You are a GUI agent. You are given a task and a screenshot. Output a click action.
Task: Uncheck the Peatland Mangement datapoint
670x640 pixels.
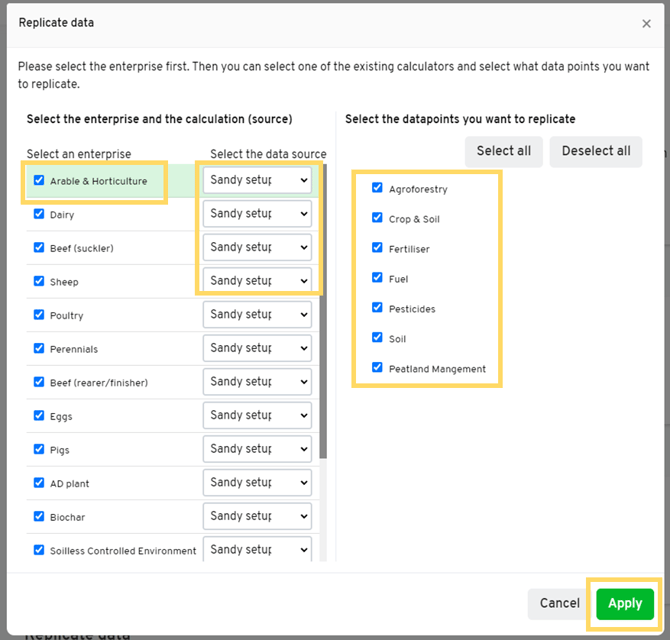tap(377, 368)
